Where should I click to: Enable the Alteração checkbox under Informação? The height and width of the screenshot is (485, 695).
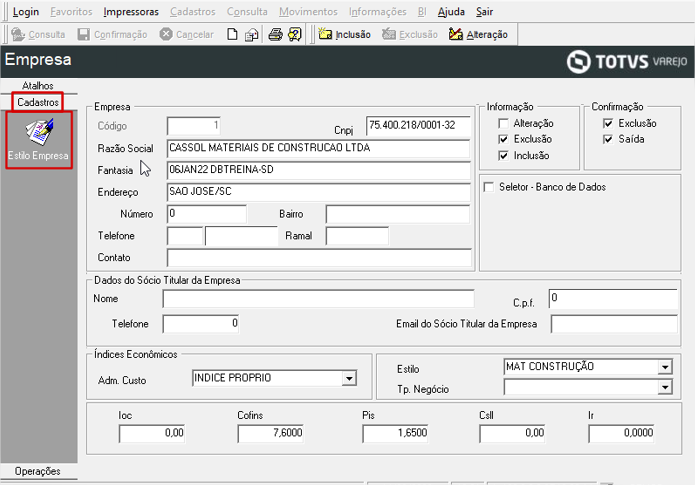[503, 123]
